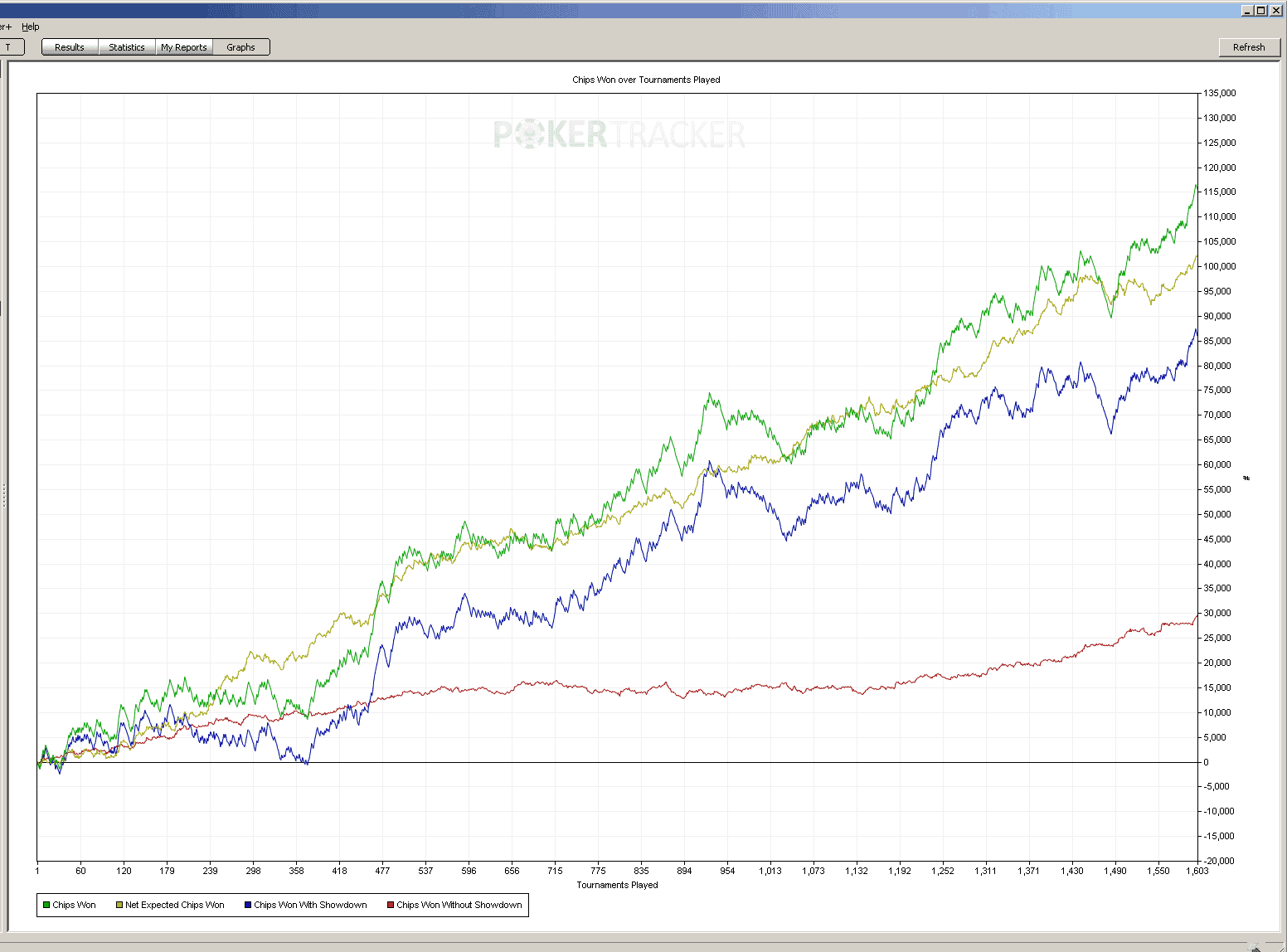The height and width of the screenshot is (952, 1287).
Task: Click the '135,000' y-axis value
Action: pos(1220,93)
